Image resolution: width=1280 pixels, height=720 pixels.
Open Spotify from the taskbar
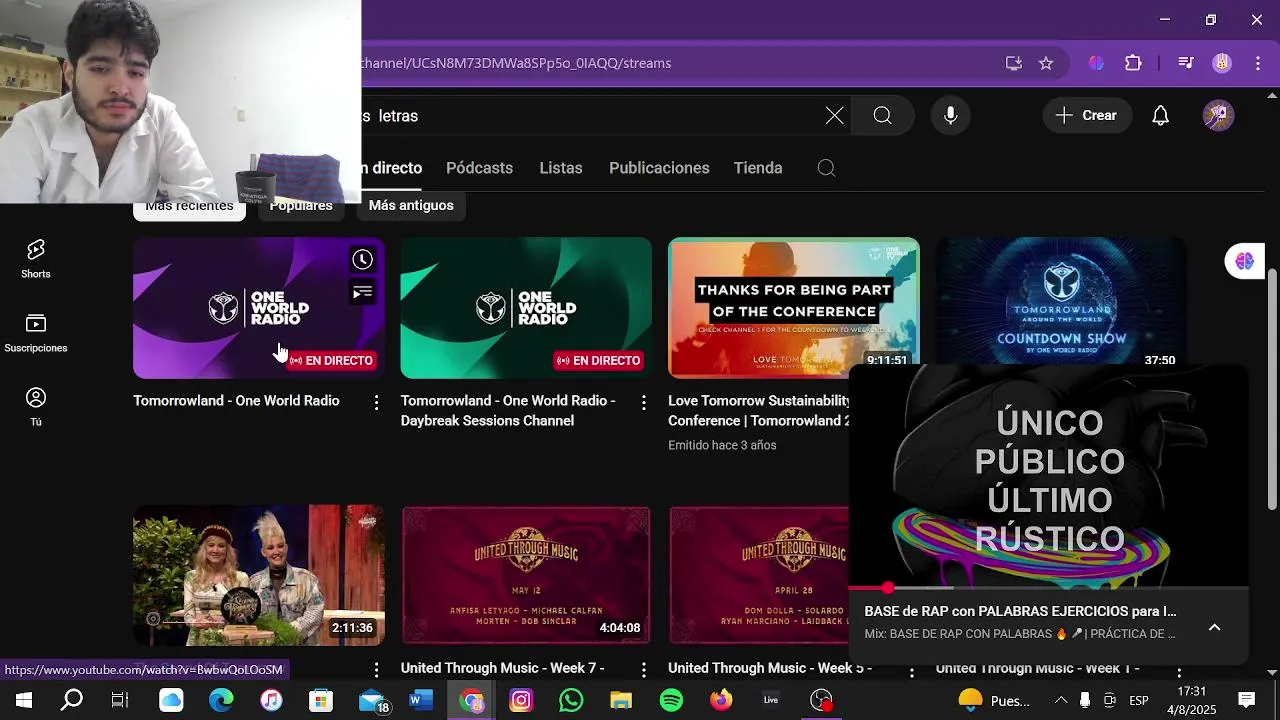click(x=671, y=700)
